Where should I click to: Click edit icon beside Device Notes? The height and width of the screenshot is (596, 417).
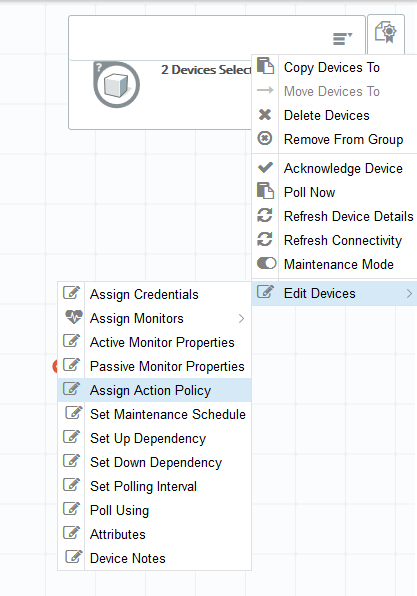(74, 556)
